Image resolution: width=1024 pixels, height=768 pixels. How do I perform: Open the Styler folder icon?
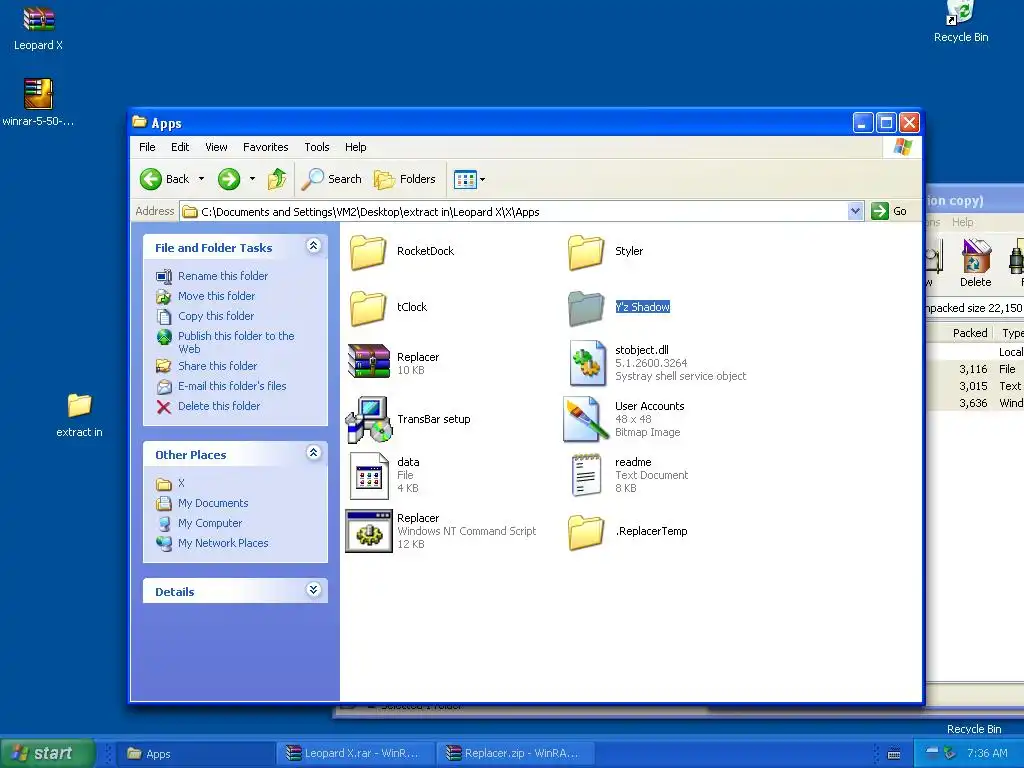[x=586, y=252]
